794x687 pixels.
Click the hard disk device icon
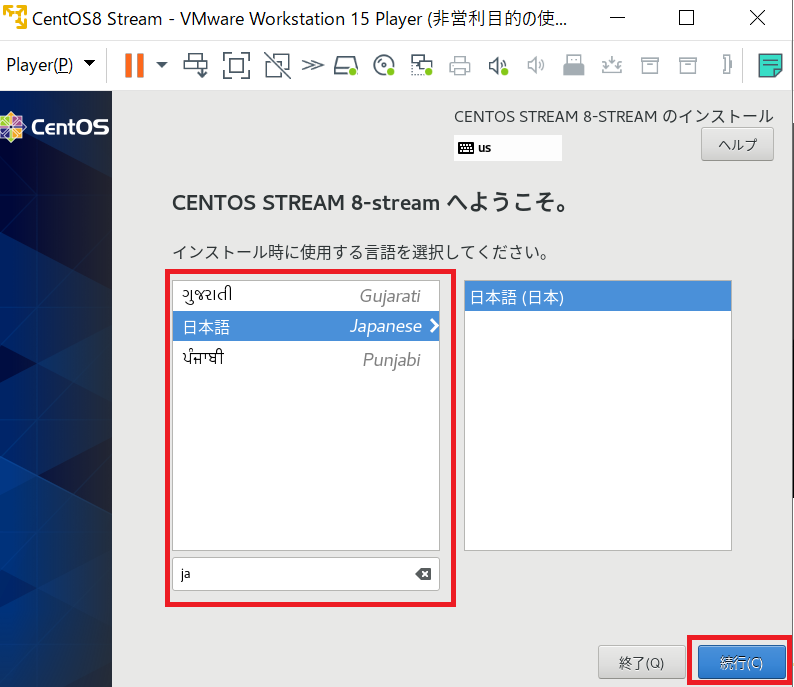[x=346, y=66]
